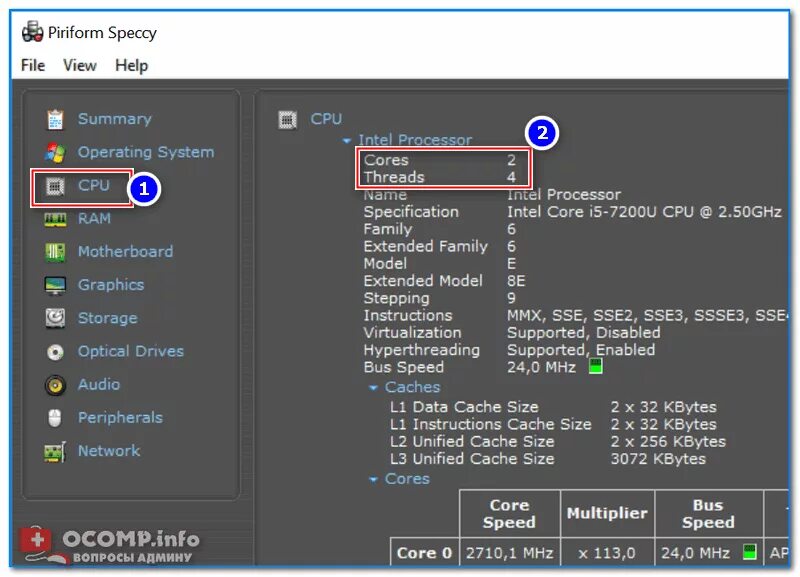This screenshot has height=577, width=800.
Task: Open the File menu
Action: point(33,65)
